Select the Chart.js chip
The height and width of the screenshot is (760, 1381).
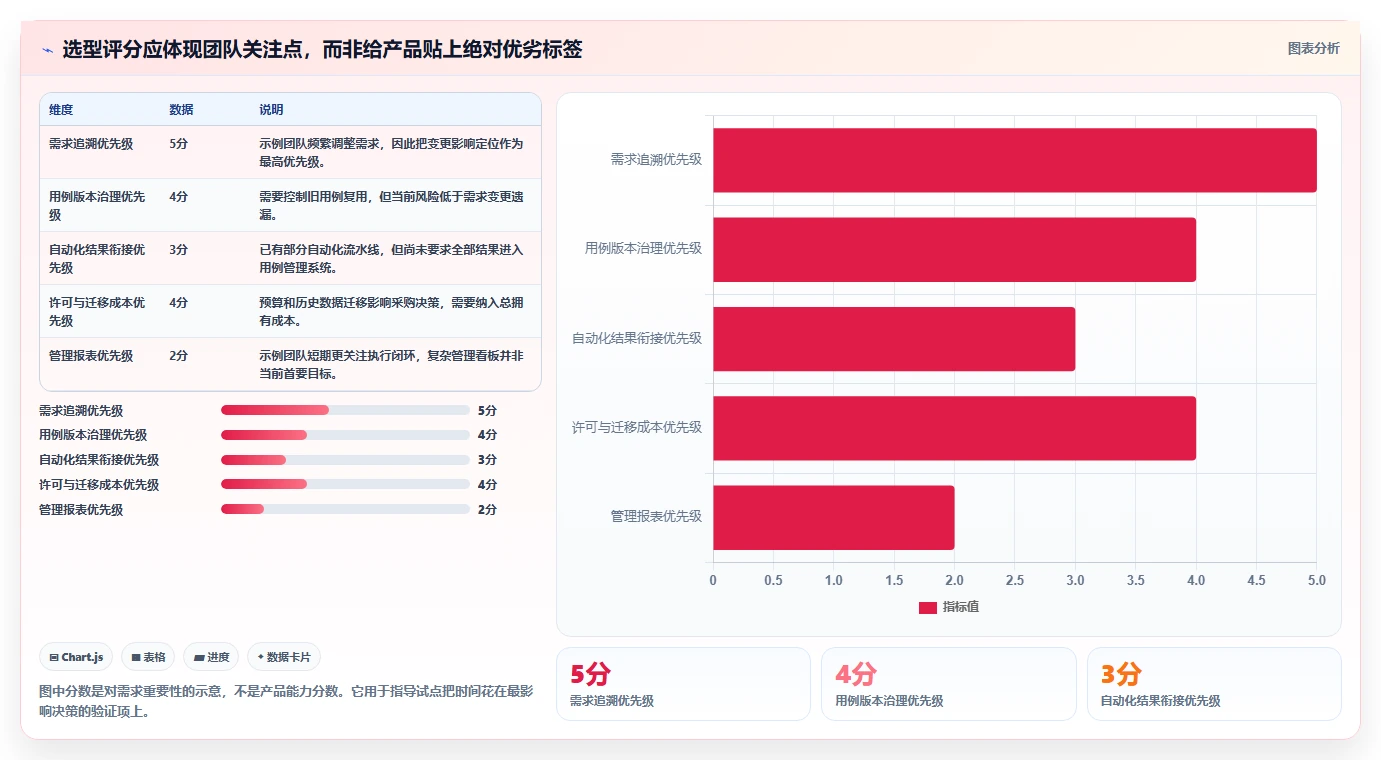[77, 657]
